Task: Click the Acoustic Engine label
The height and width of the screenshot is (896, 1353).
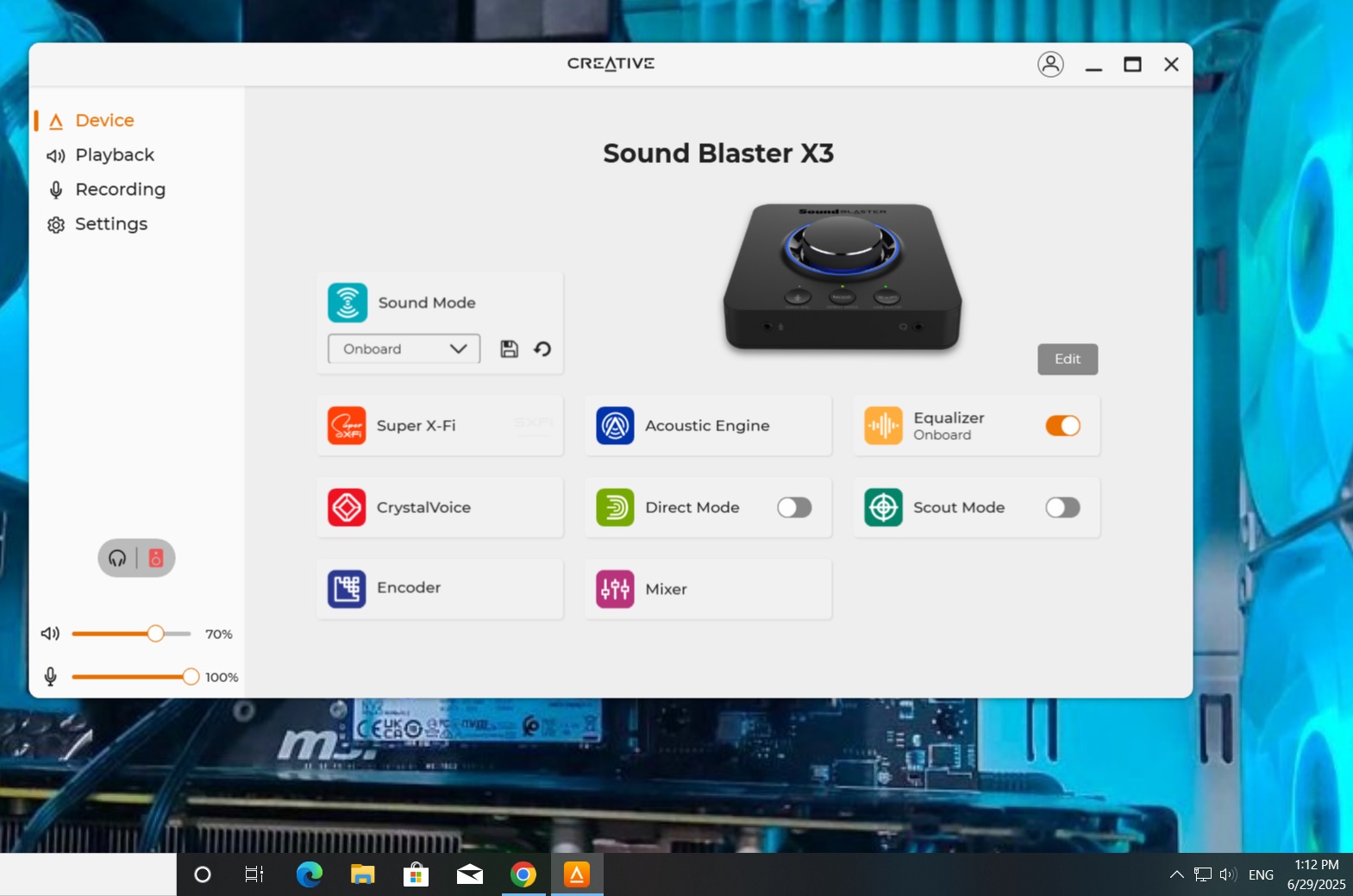Action: pos(707,425)
